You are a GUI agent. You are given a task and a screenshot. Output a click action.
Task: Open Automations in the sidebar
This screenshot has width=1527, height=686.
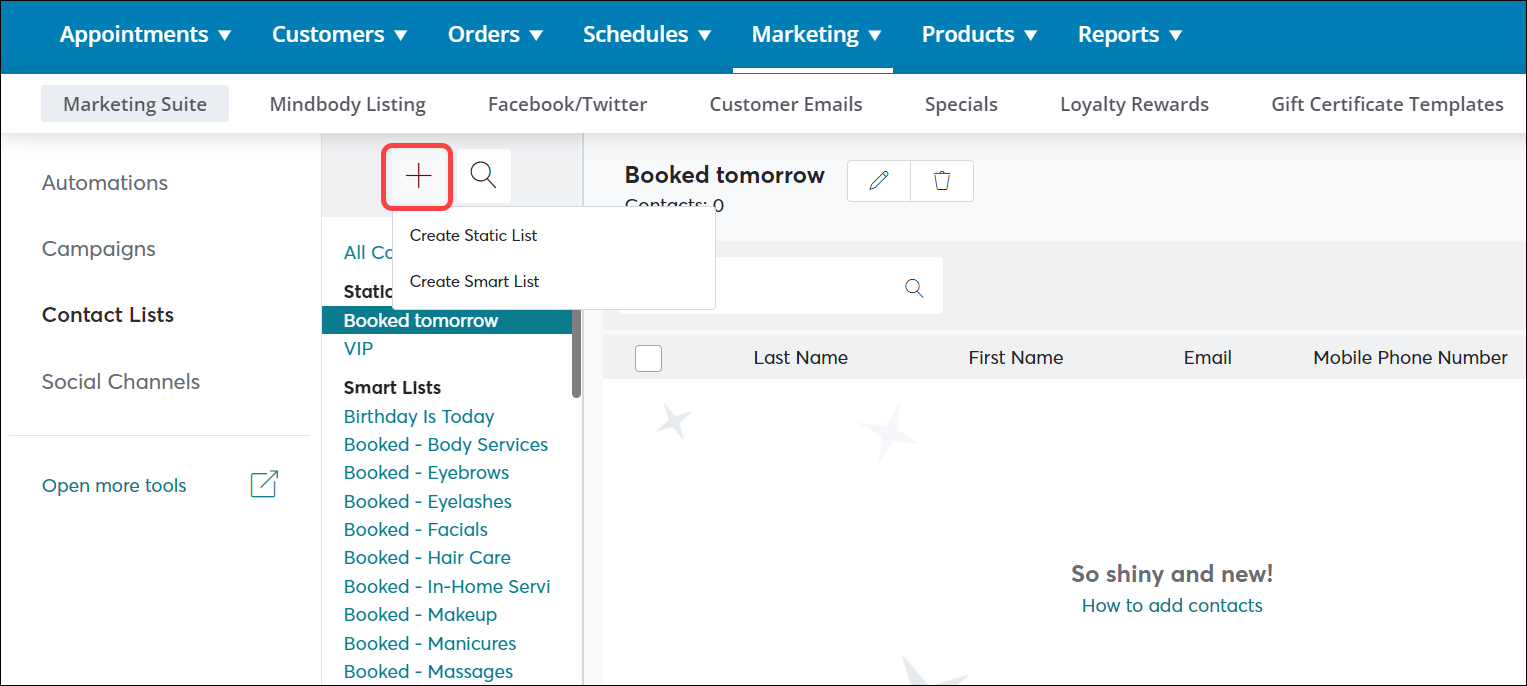coord(105,183)
